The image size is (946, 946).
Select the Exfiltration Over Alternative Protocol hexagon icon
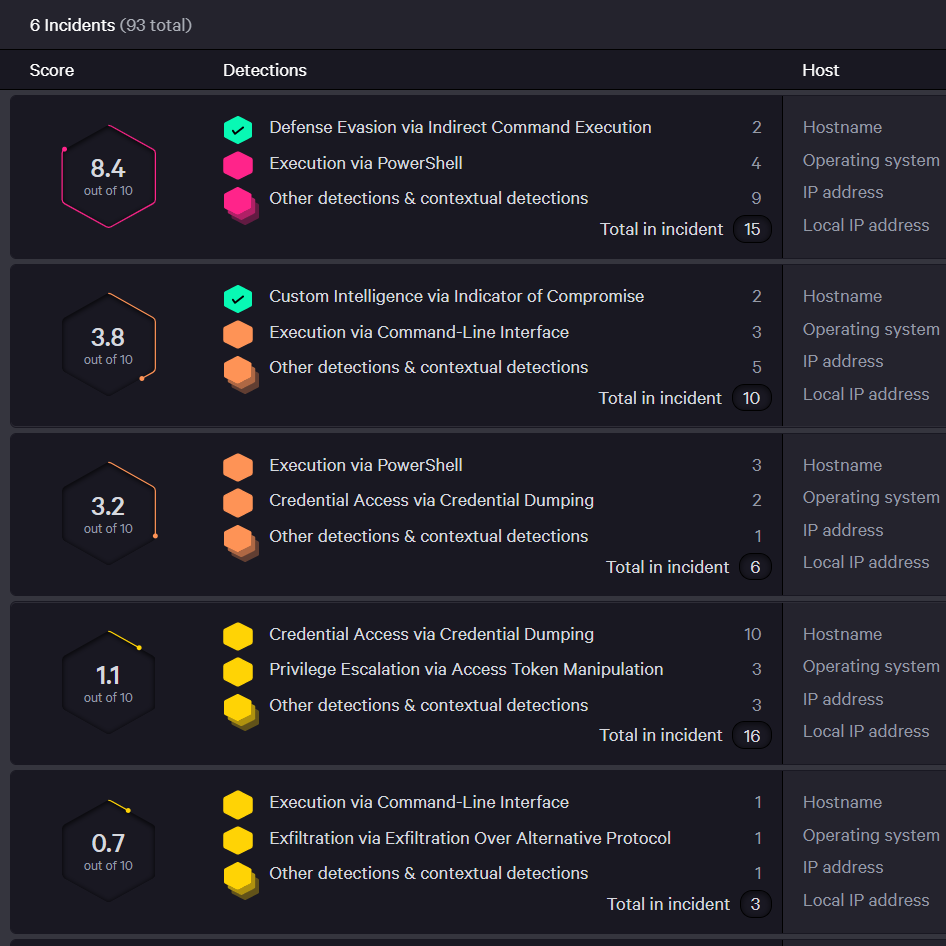point(239,839)
